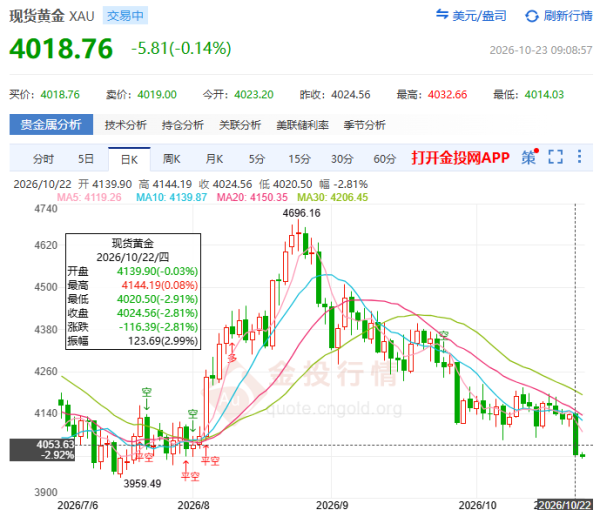The height and width of the screenshot is (510, 600).
Task: Click the 2026/10/22 crosshair date label
Action: point(565,504)
